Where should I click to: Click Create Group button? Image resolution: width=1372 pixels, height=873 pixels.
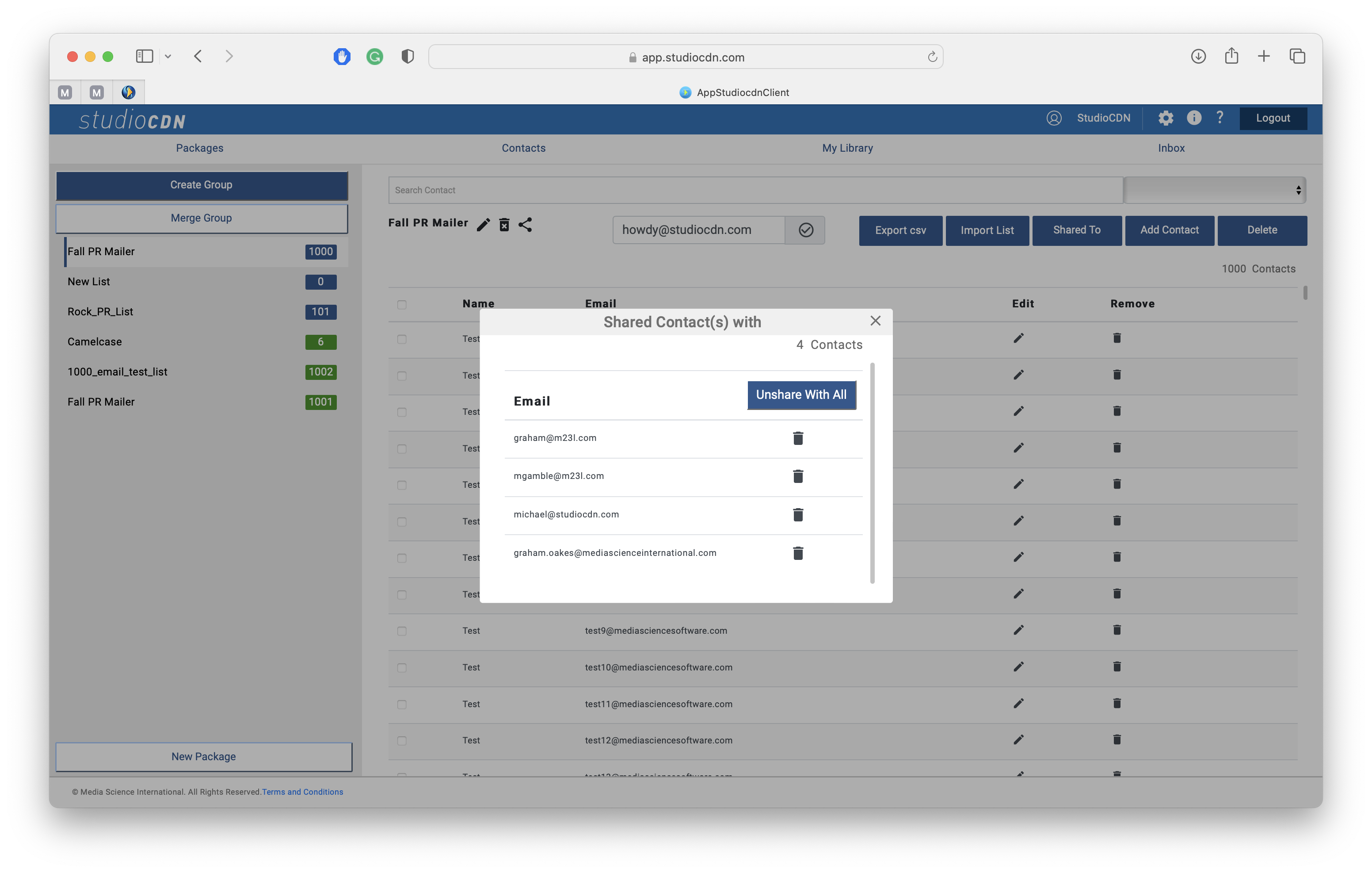click(x=202, y=185)
